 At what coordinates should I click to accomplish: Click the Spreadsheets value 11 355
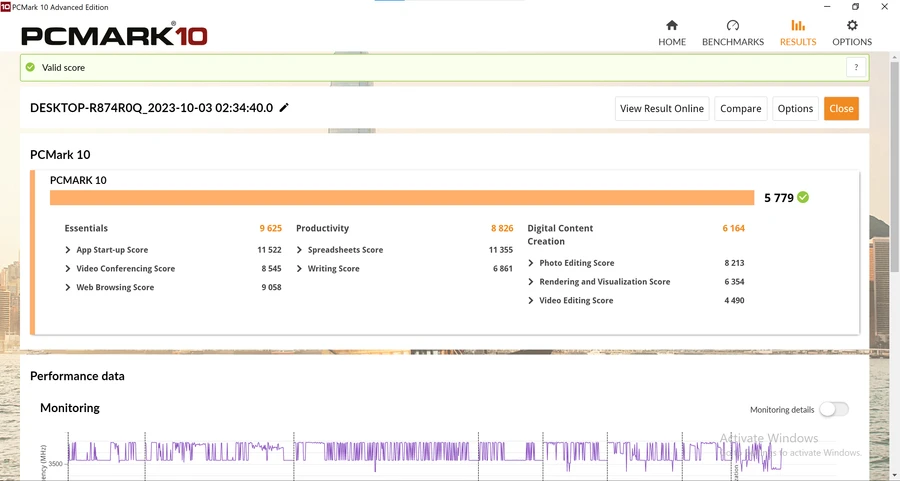tap(501, 250)
